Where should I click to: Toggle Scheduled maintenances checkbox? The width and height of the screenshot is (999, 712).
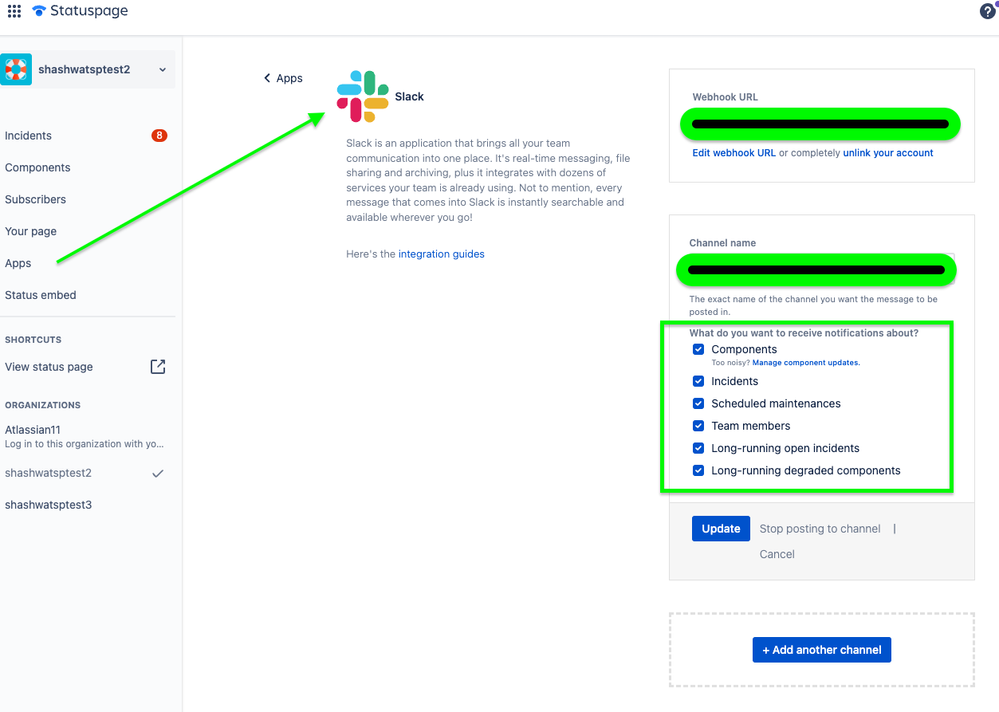698,403
